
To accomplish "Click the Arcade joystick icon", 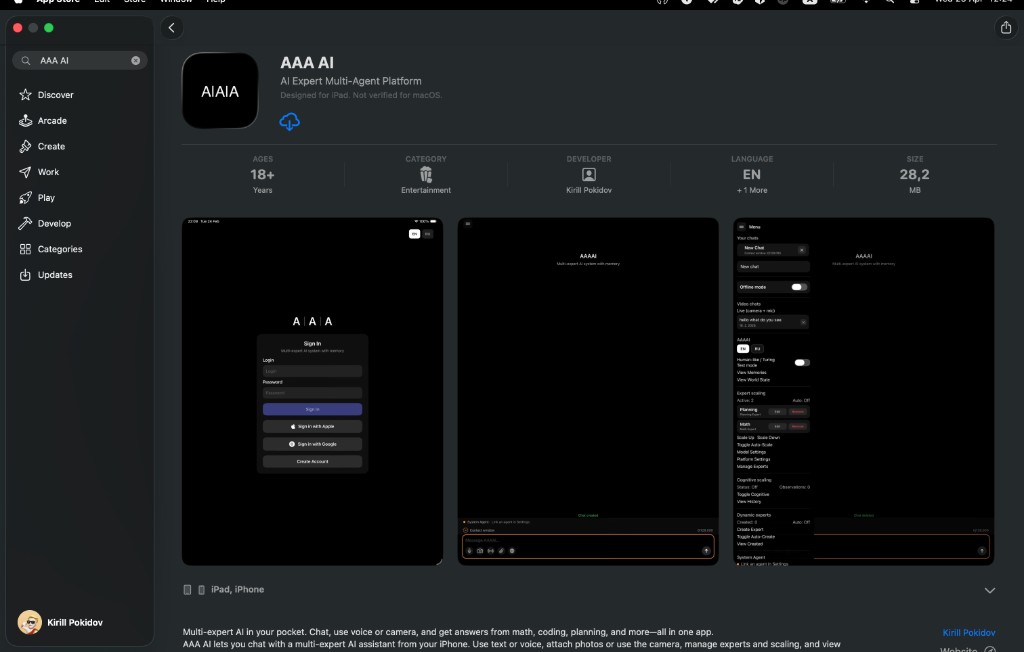I will [25, 121].
